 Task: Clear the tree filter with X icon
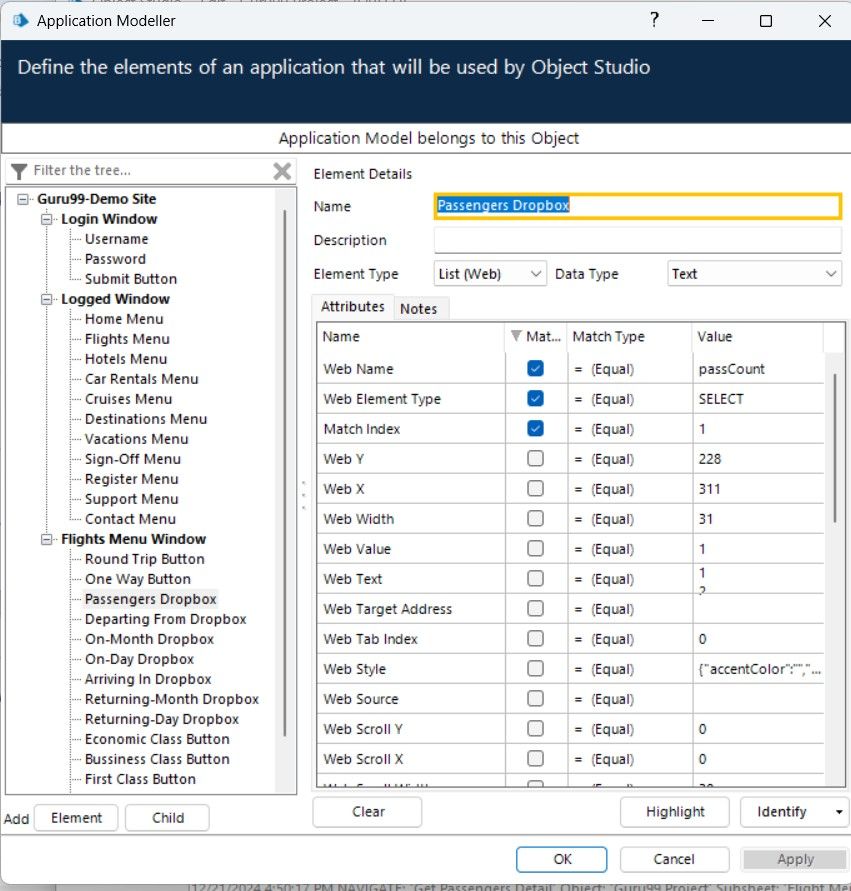pyautogui.click(x=283, y=171)
